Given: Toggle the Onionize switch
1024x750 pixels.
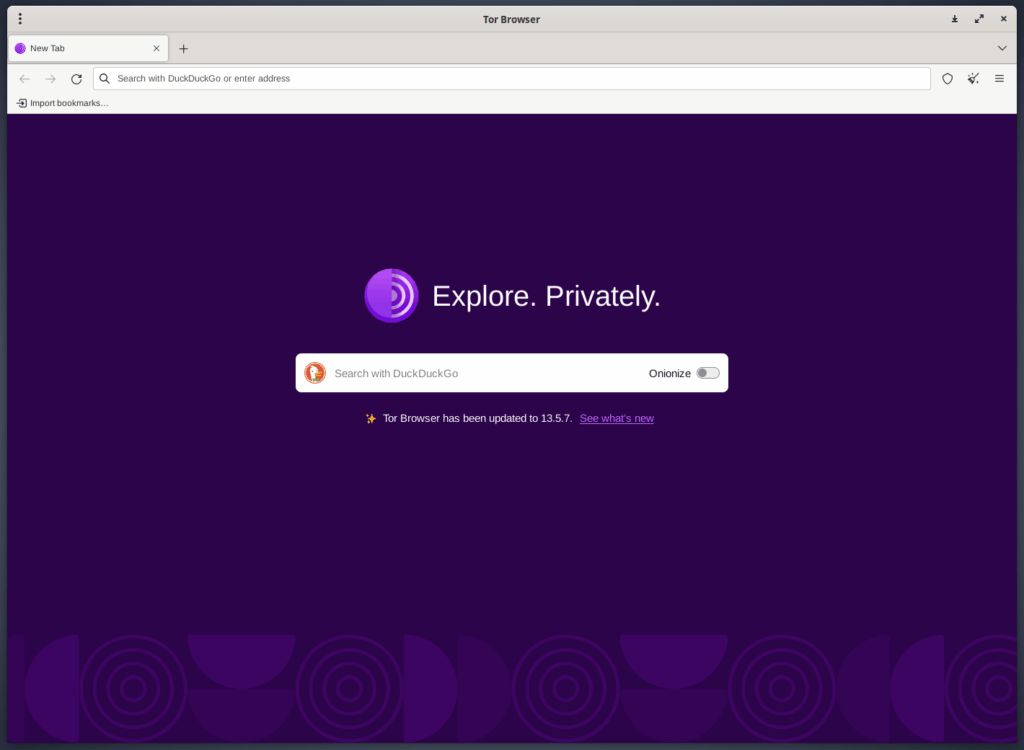Looking at the screenshot, I should point(708,373).
